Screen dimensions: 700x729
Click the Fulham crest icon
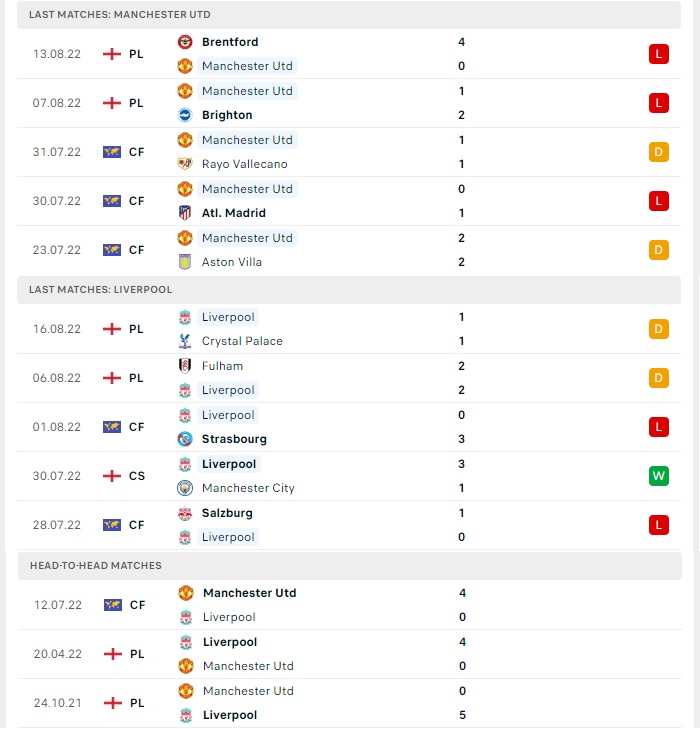coord(185,366)
